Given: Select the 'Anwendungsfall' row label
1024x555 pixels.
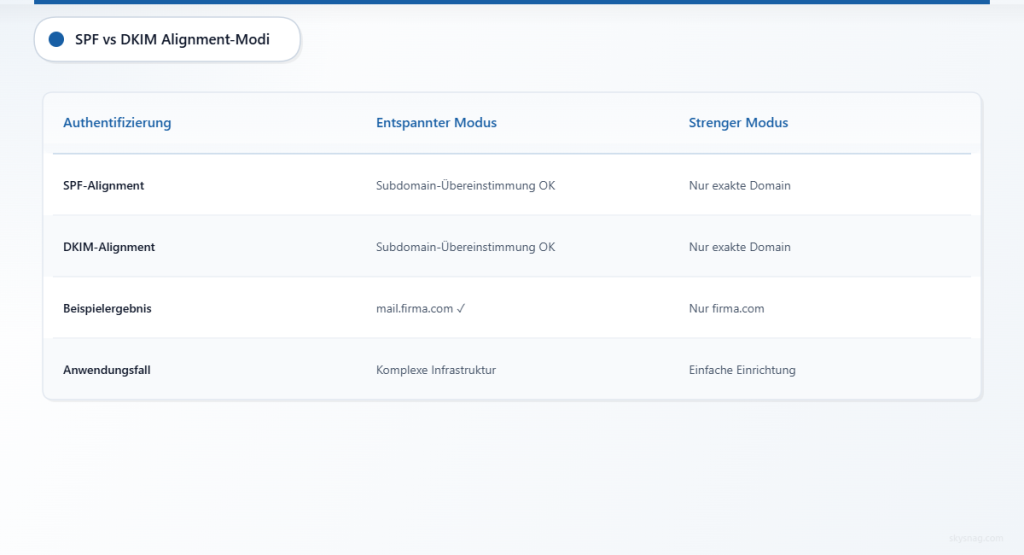Looking at the screenshot, I should [x=106, y=370].
